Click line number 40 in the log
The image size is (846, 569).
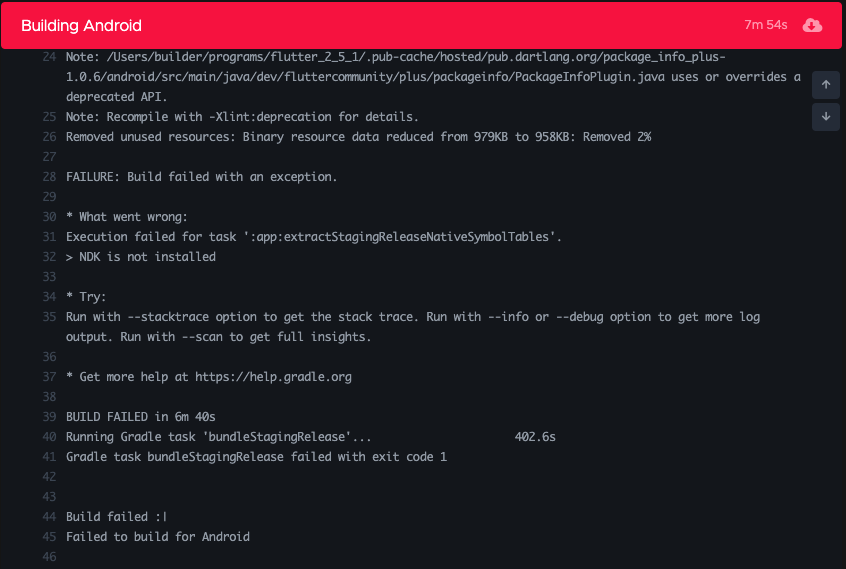click(x=49, y=437)
